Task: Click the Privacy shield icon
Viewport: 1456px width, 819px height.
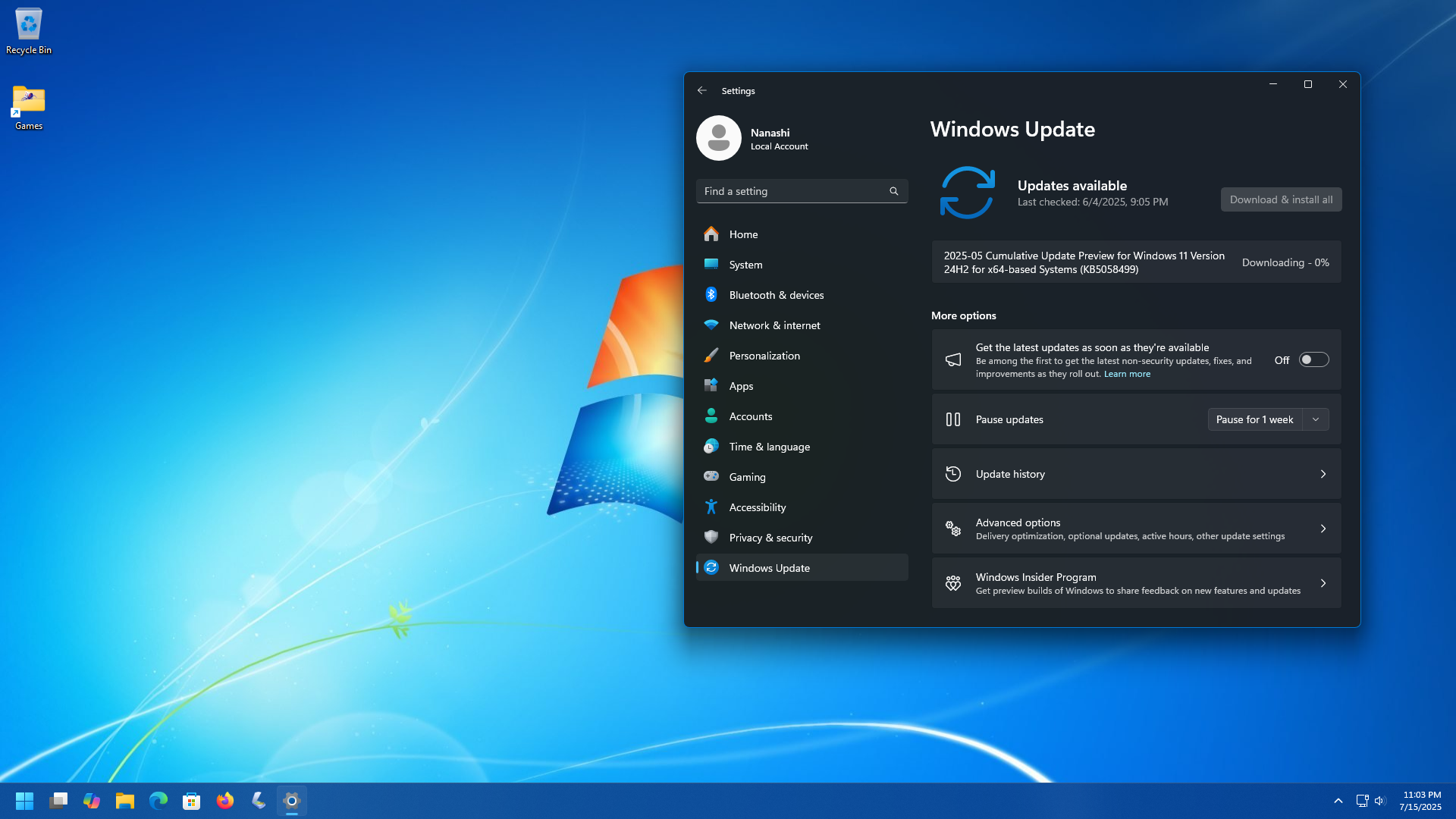Action: point(711,538)
